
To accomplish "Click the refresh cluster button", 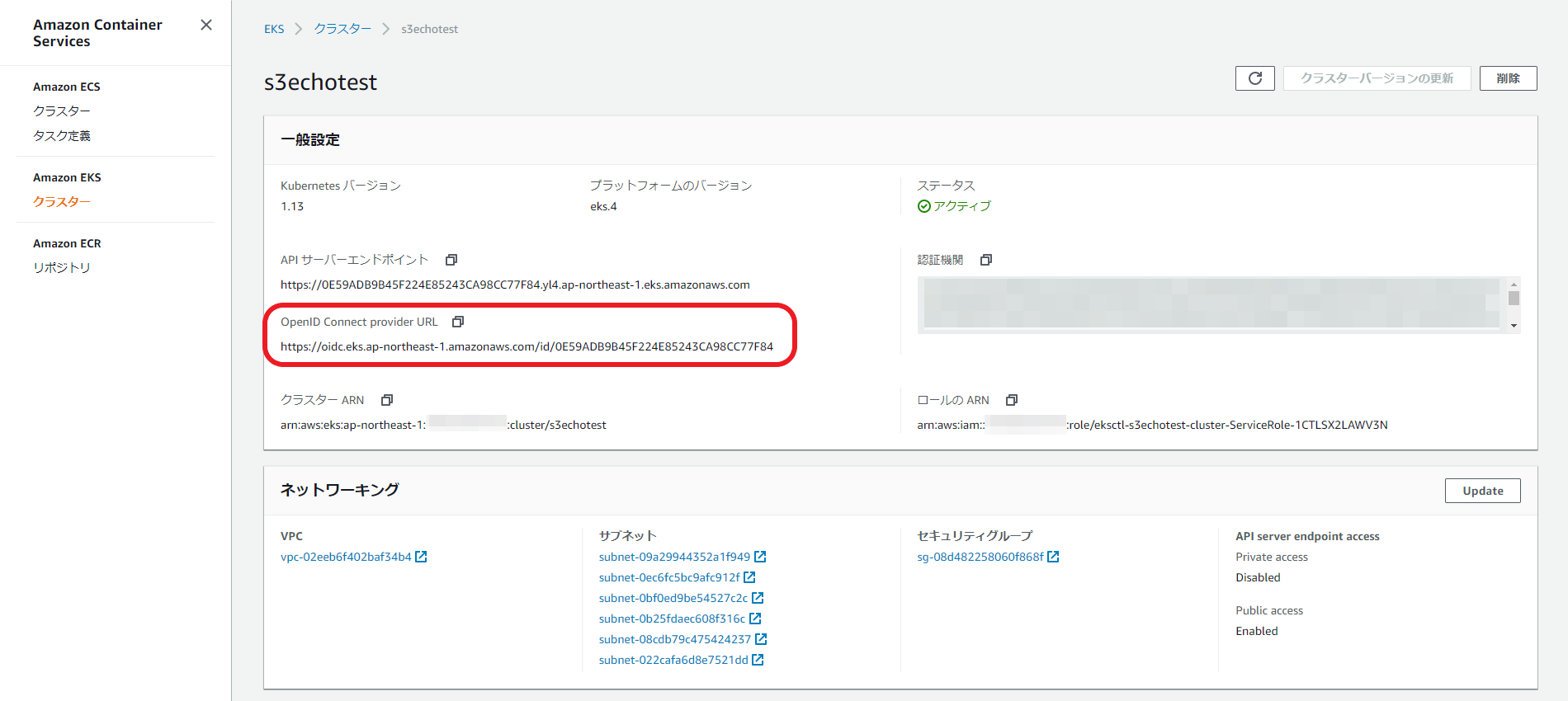I will click(1254, 78).
